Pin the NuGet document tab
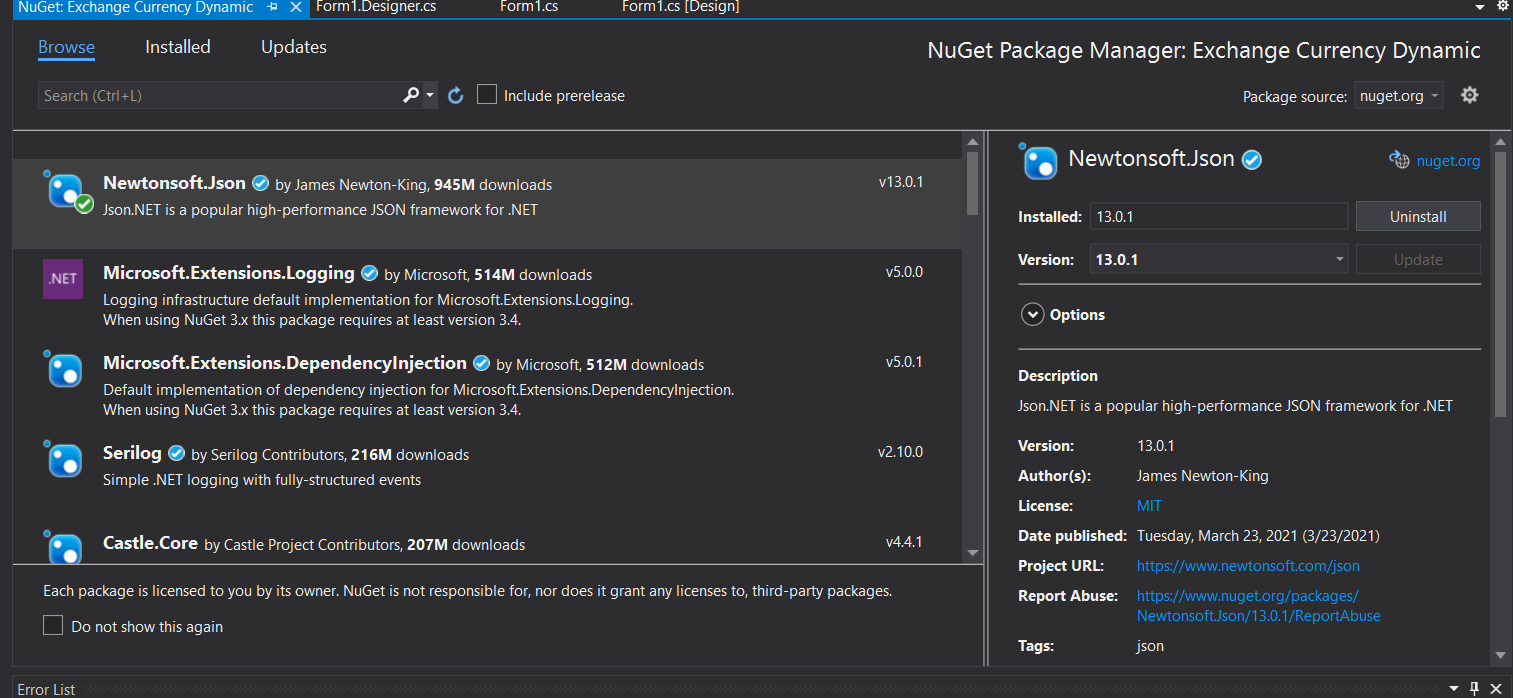The width and height of the screenshot is (1513, 698). coord(272,7)
